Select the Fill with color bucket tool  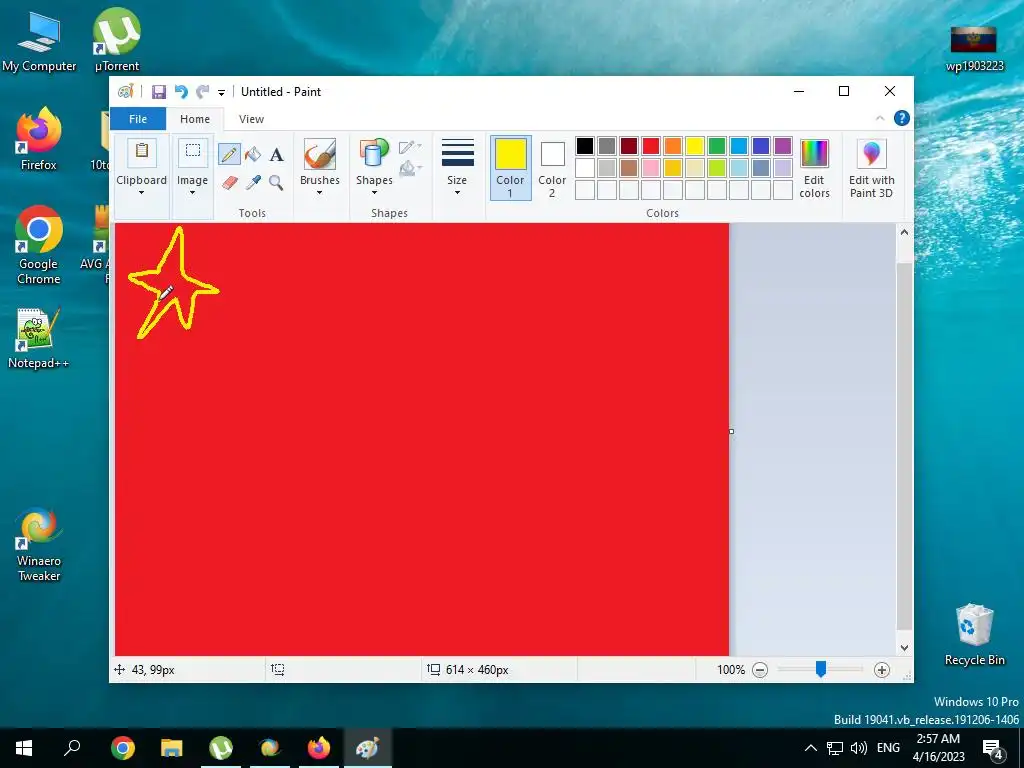253,154
